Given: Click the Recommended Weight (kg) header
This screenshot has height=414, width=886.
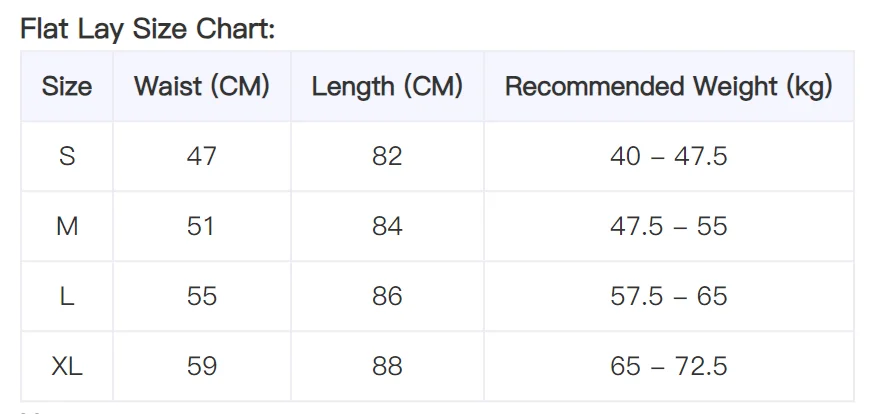Looking at the screenshot, I should pyautogui.click(x=669, y=86).
